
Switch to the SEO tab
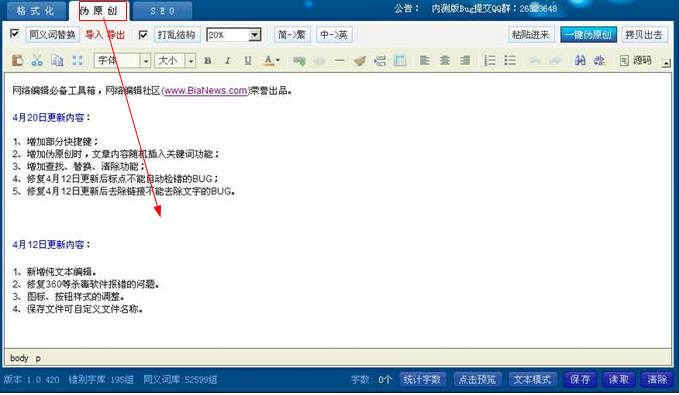(x=162, y=11)
